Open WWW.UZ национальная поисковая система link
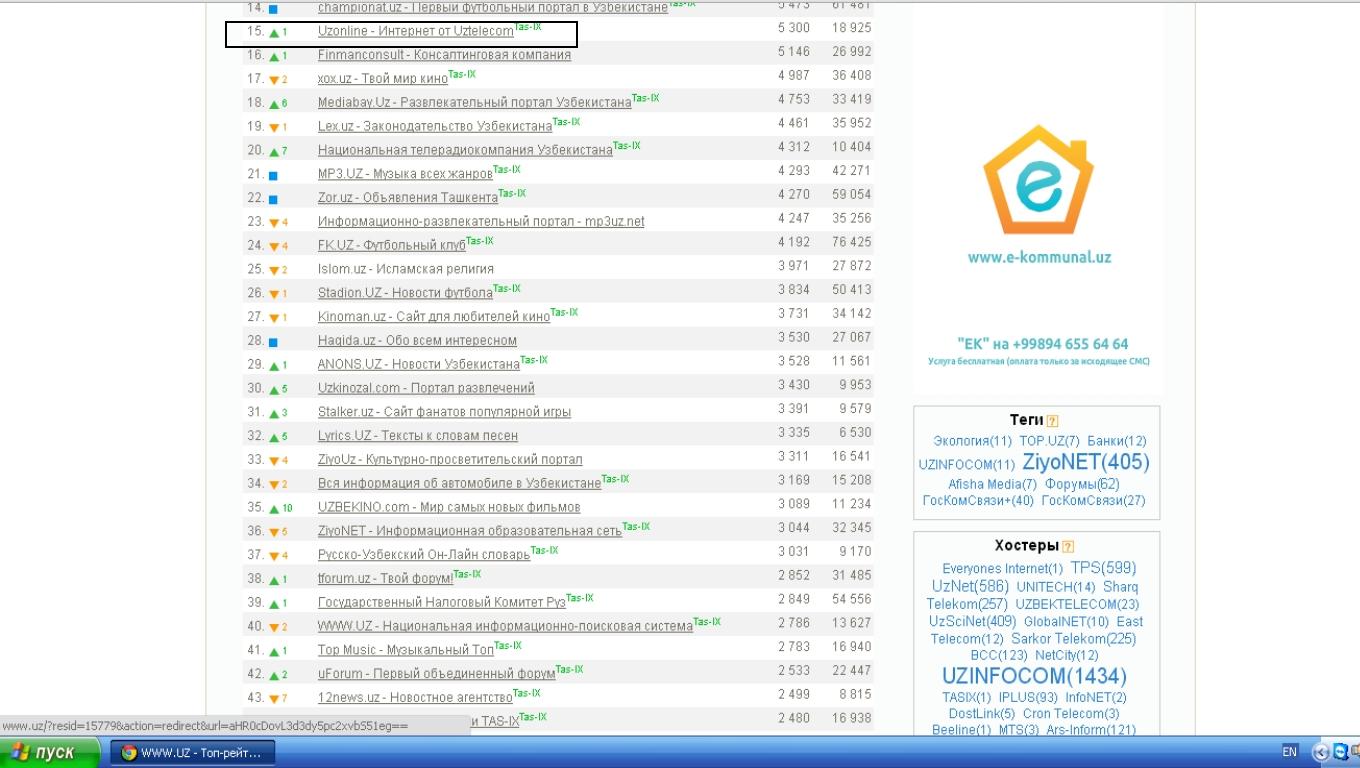 point(505,627)
